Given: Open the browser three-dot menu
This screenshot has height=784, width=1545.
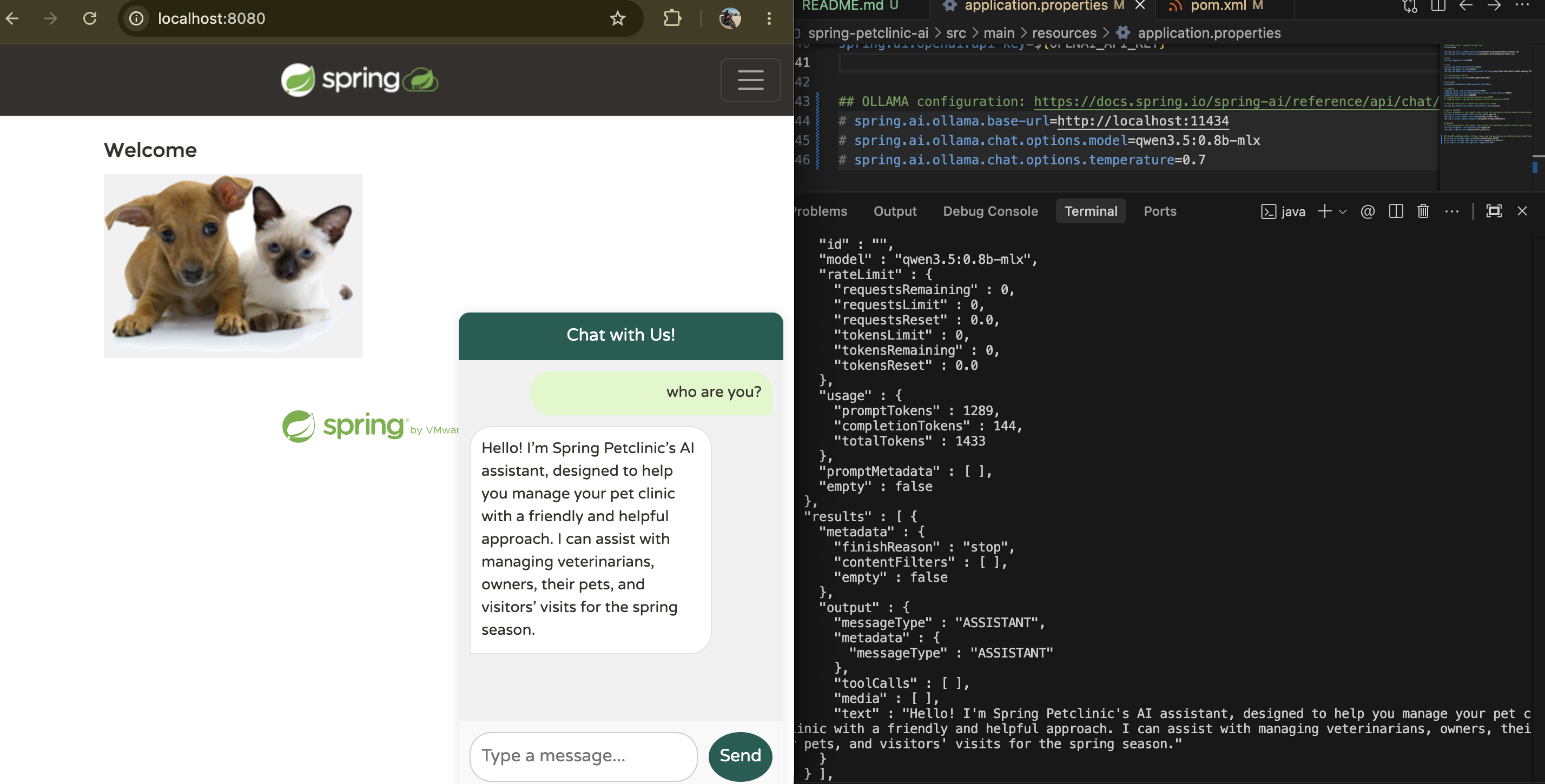Looking at the screenshot, I should [769, 18].
